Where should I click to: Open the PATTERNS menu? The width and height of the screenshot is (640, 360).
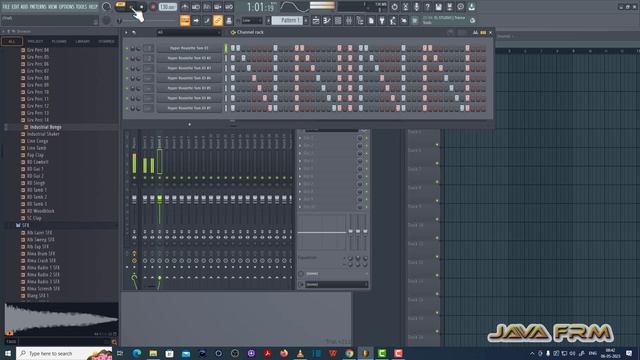coord(38,7)
